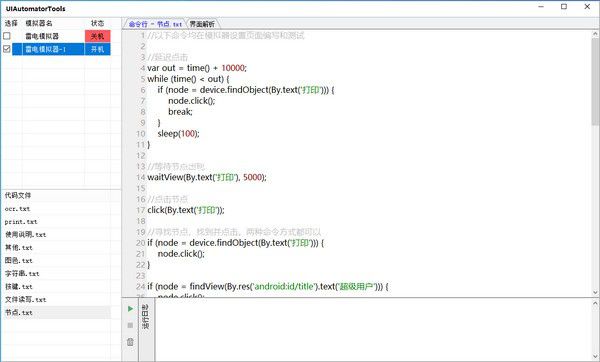This screenshot has width=600, height=362.
Task: Click the blue 开机 status cell
Action: point(98,49)
